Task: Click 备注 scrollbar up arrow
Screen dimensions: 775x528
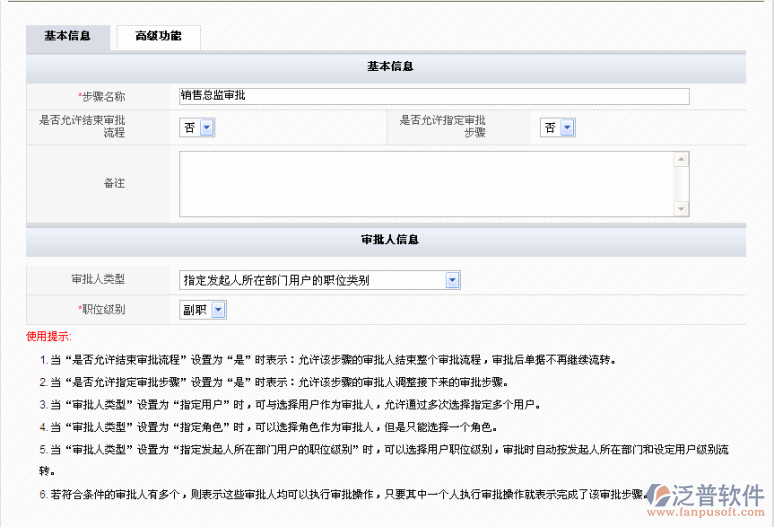Action: (x=682, y=159)
